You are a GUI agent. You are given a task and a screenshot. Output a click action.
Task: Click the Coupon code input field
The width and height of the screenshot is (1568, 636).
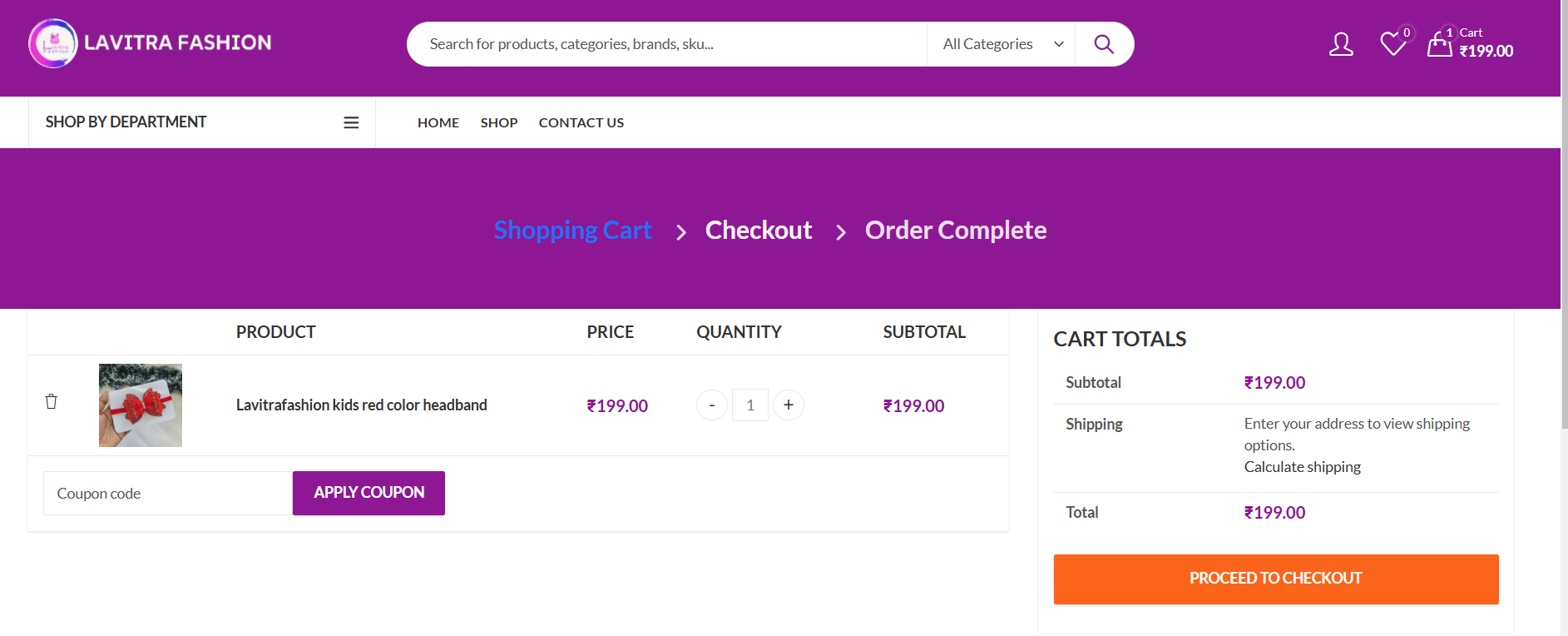[168, 494]
